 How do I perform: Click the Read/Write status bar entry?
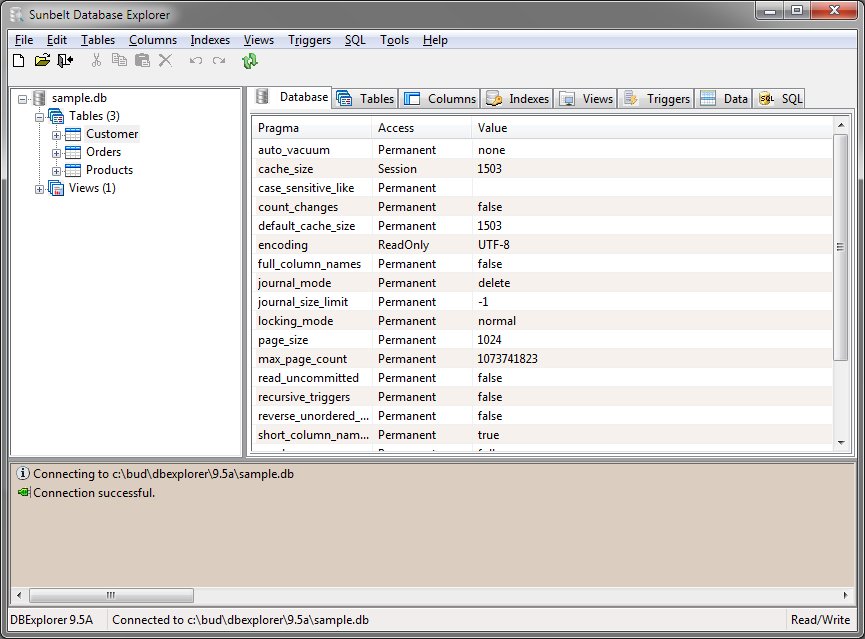[820, 620]
